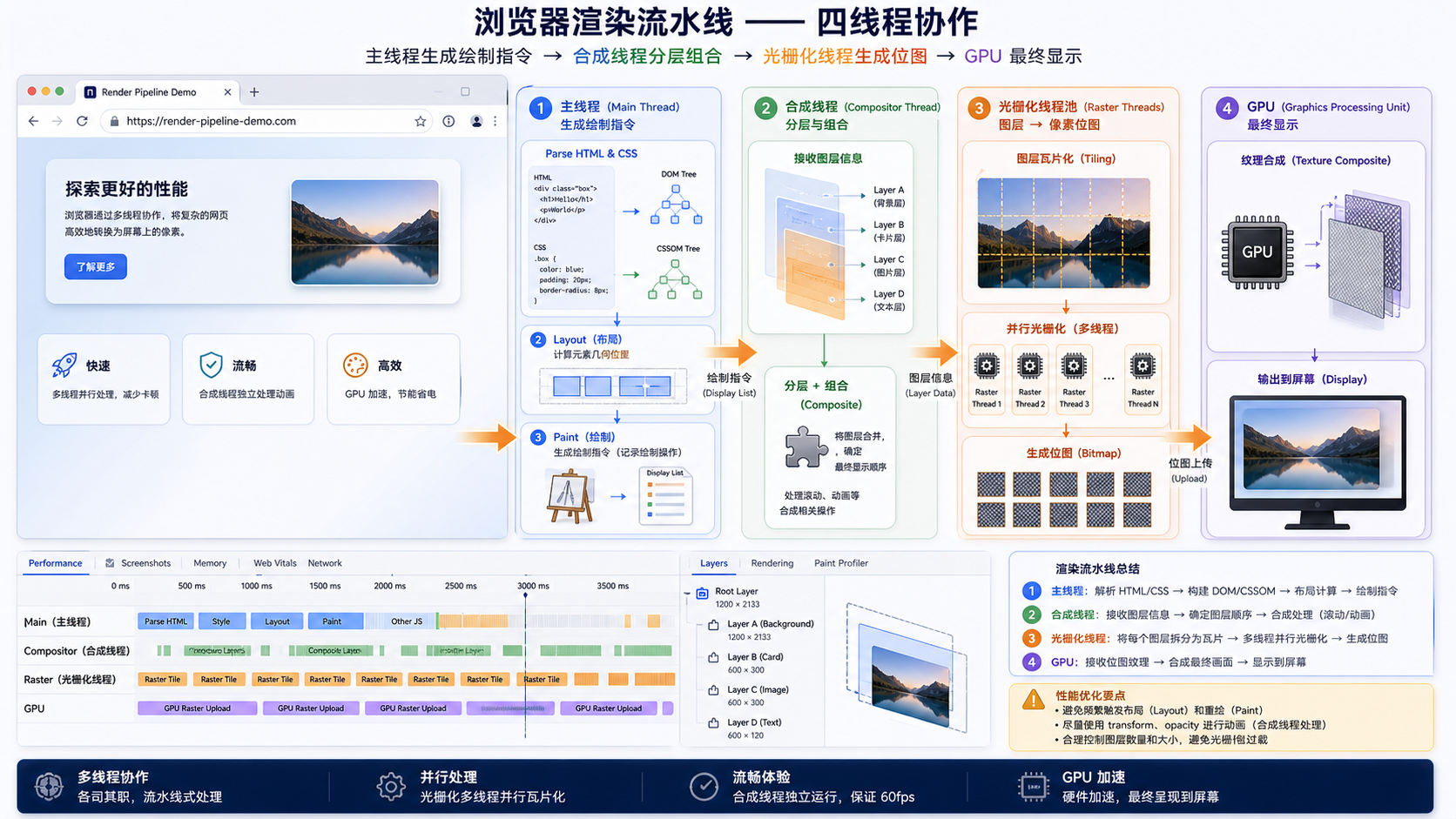Open the Memory tab

point(210,563)
